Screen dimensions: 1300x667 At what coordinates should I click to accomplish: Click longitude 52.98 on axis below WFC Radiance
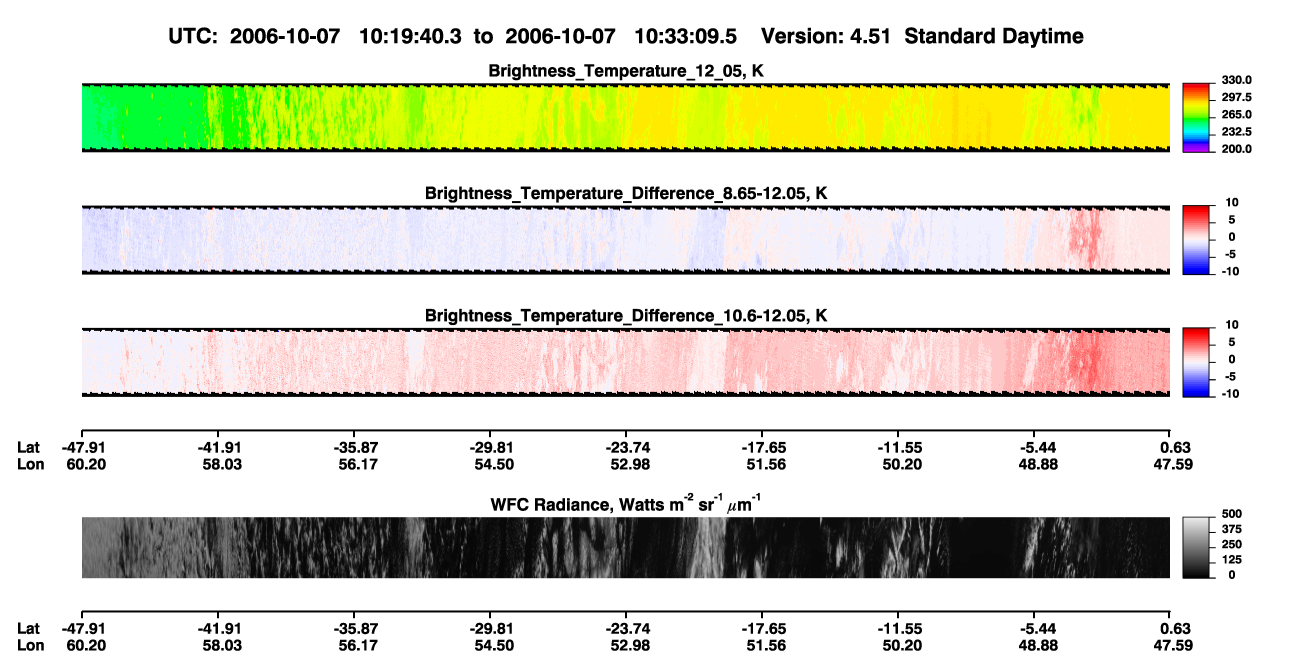[x=628, y=645]
